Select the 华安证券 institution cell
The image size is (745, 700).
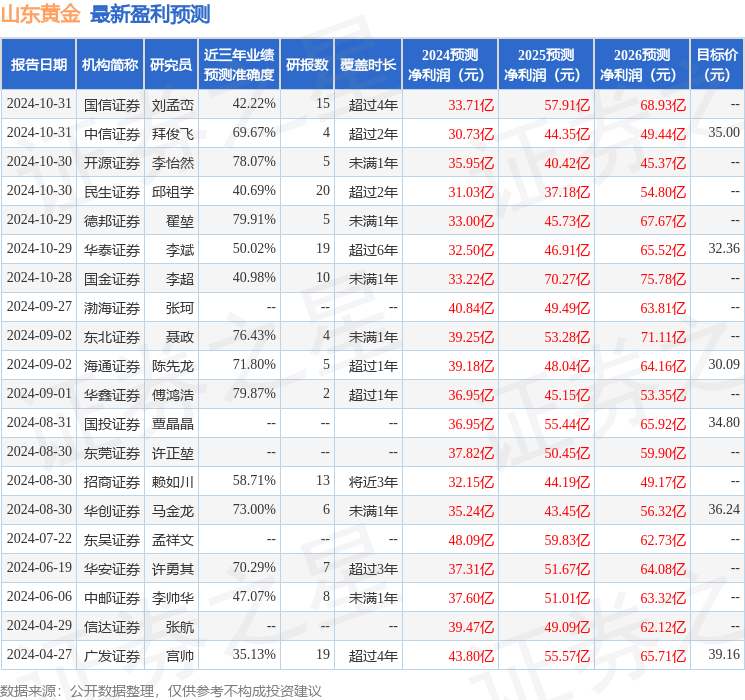tap(112, 569)
